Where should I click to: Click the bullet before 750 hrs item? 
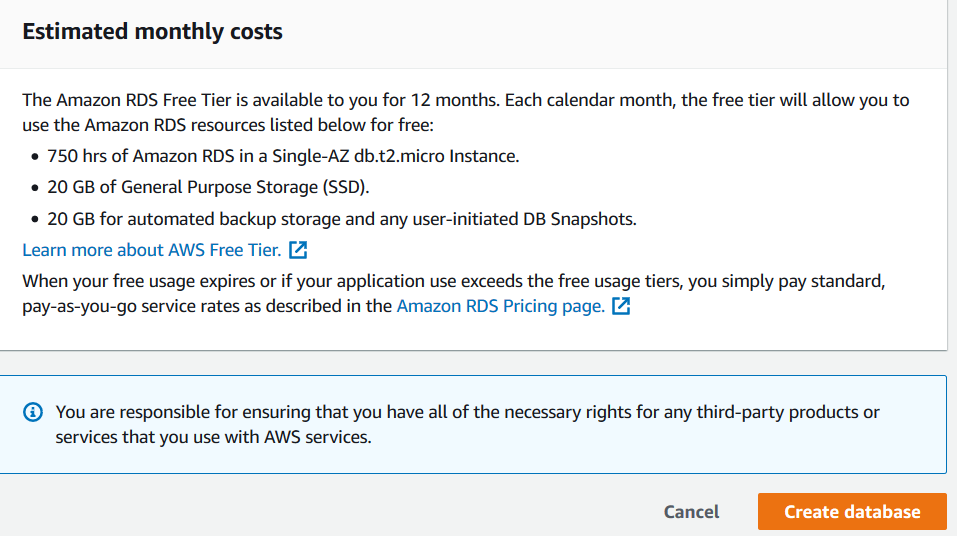point(33,157)
